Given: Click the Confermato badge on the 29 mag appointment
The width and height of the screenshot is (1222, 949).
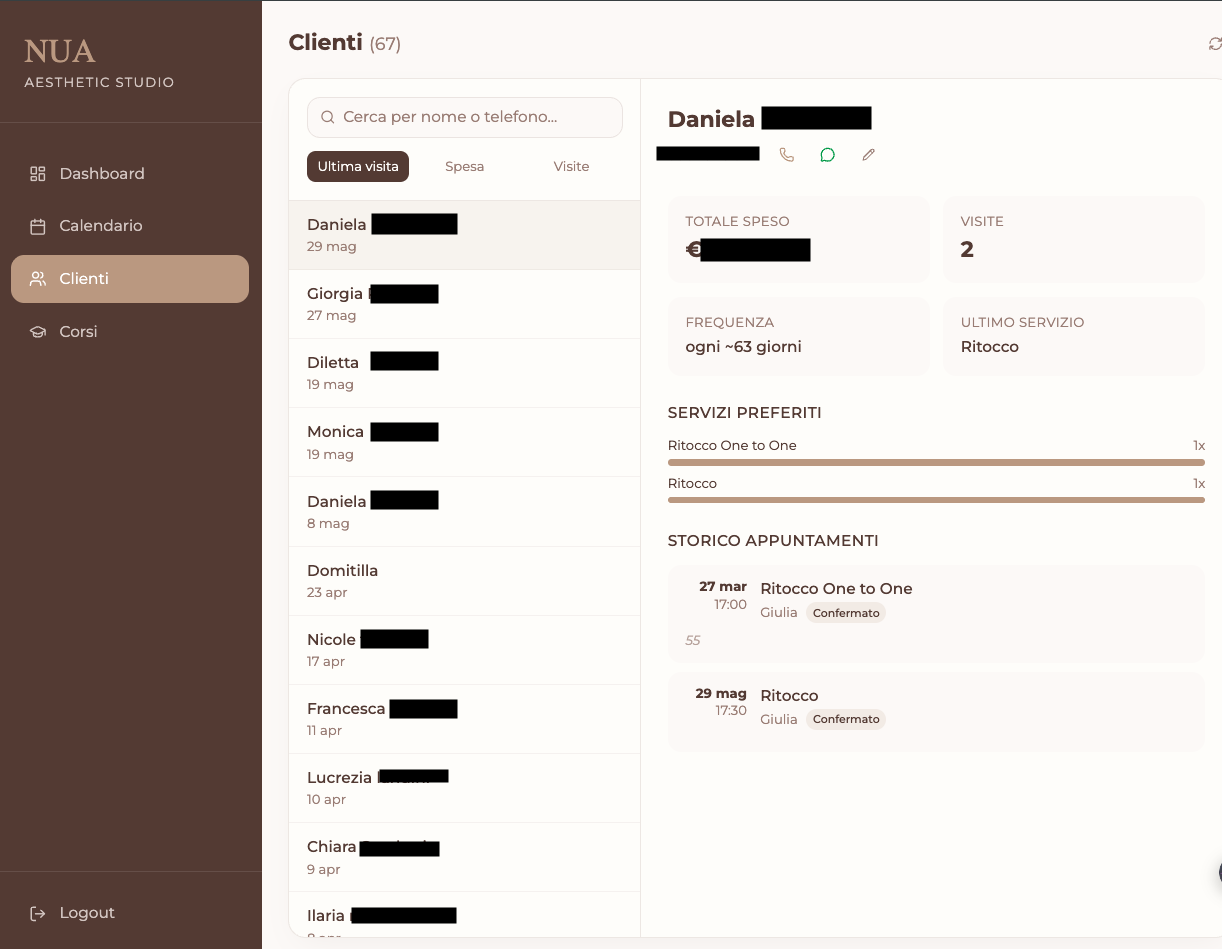Looking at the screenshot, I should point(845,719).
